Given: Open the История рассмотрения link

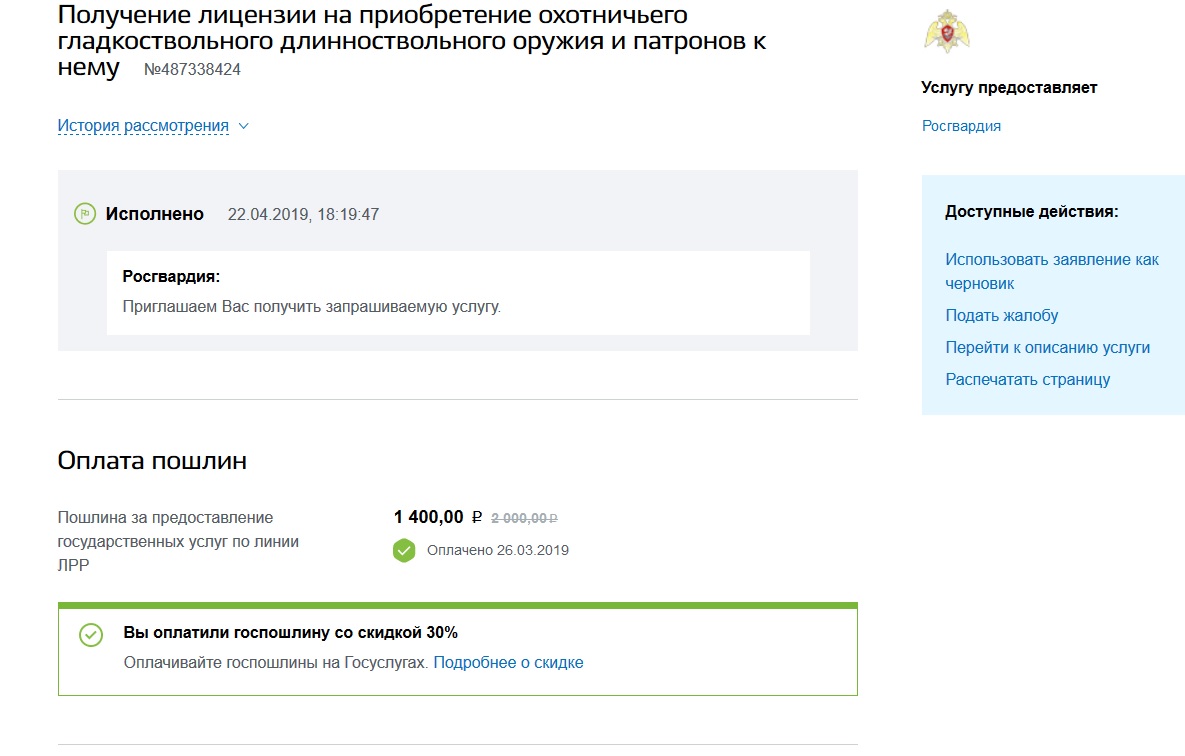Looking at the screenshot, I should 143,126.
